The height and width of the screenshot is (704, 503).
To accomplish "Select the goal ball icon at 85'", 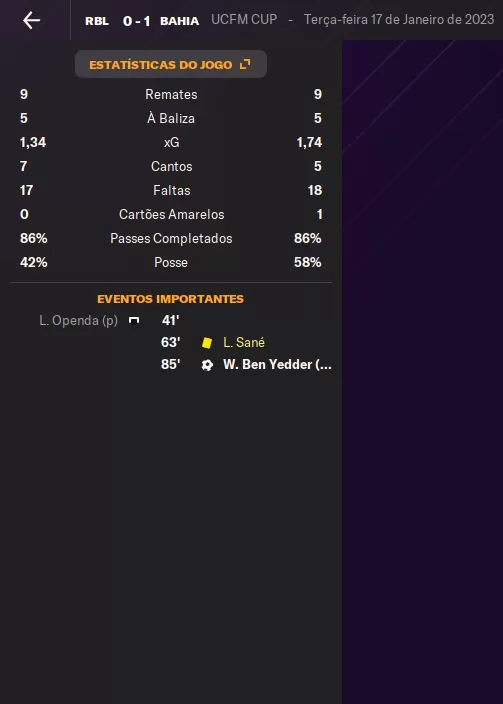I will [207, 365].
